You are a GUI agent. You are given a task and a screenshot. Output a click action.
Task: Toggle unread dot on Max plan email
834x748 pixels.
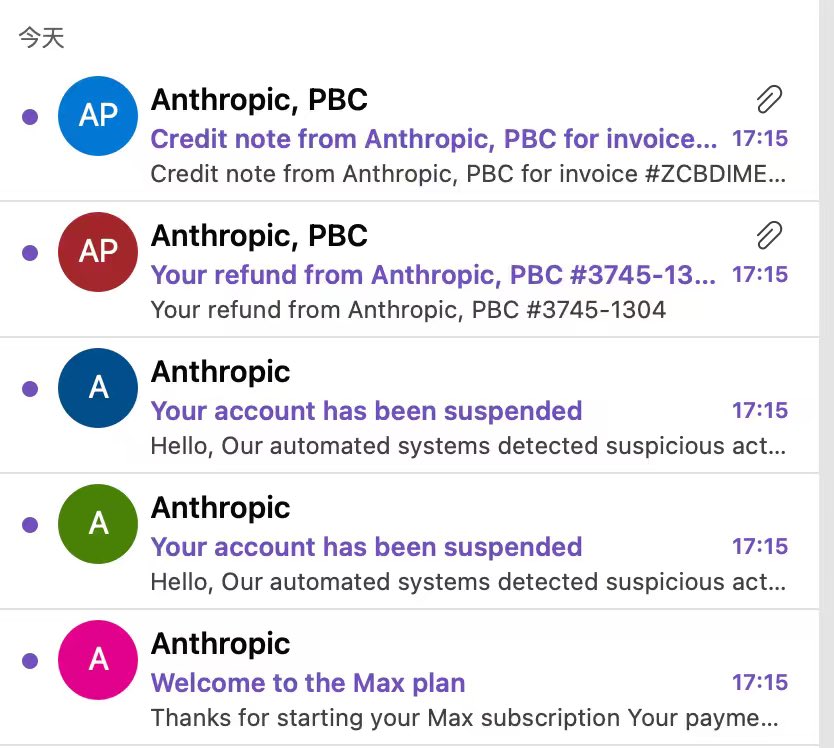[x=30, y=660]
